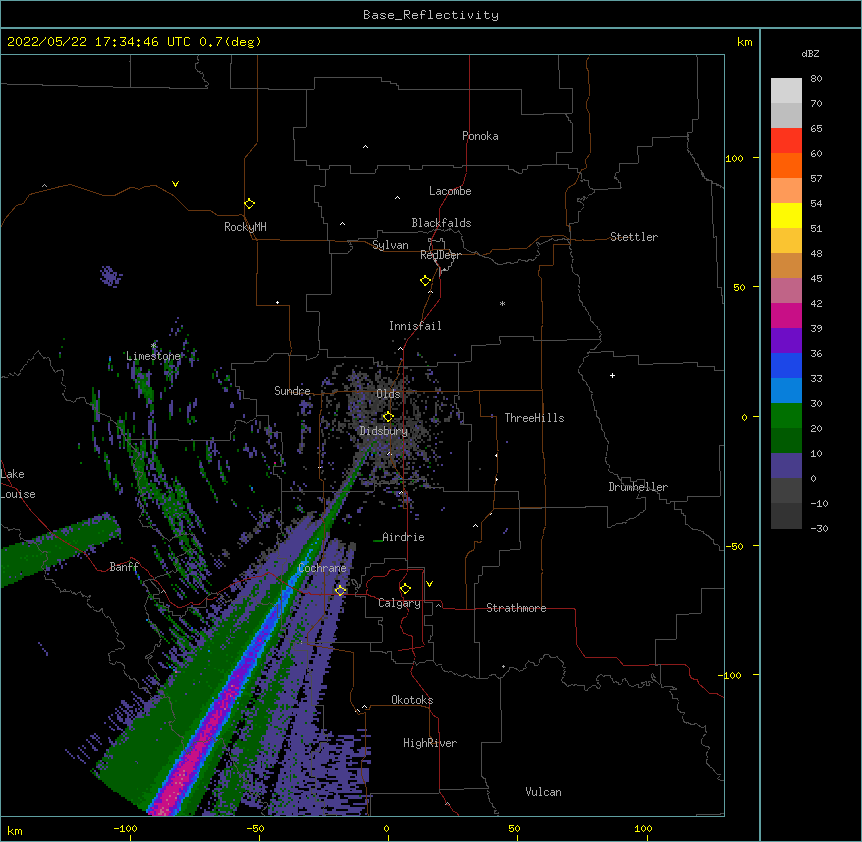Click the HighRiver town label

(430, 743)
